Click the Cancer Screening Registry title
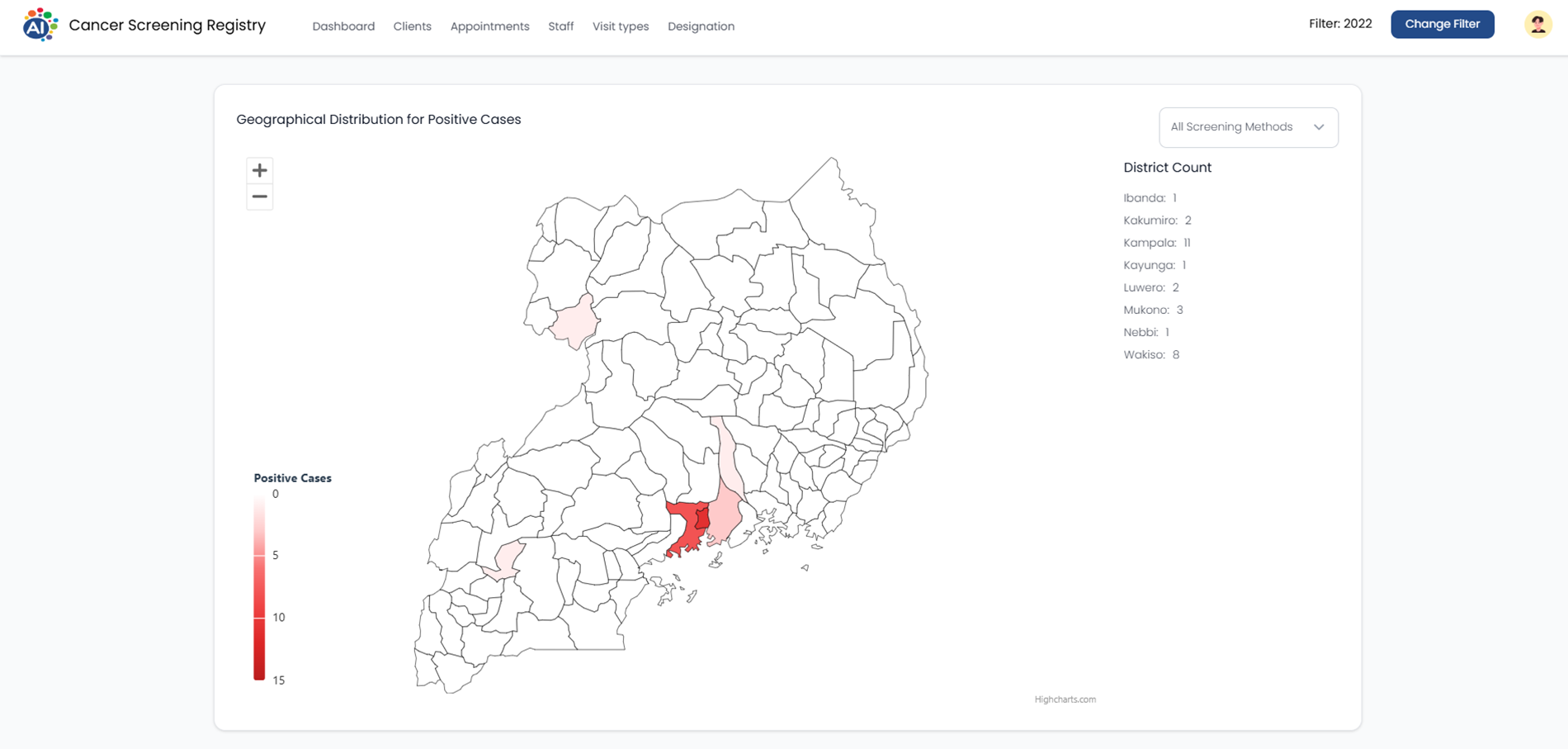This screenshot has height=749, width=1568. coord(167,26)
